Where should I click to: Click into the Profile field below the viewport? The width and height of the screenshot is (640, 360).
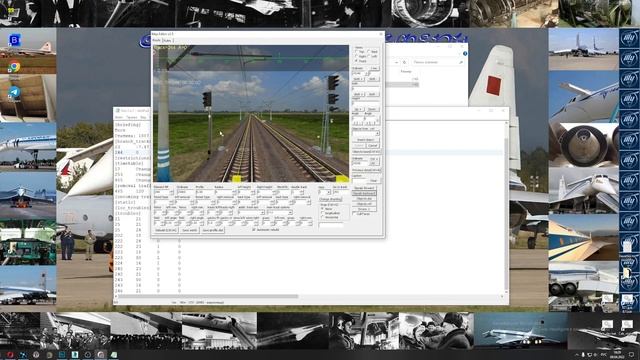coord(204,192)
